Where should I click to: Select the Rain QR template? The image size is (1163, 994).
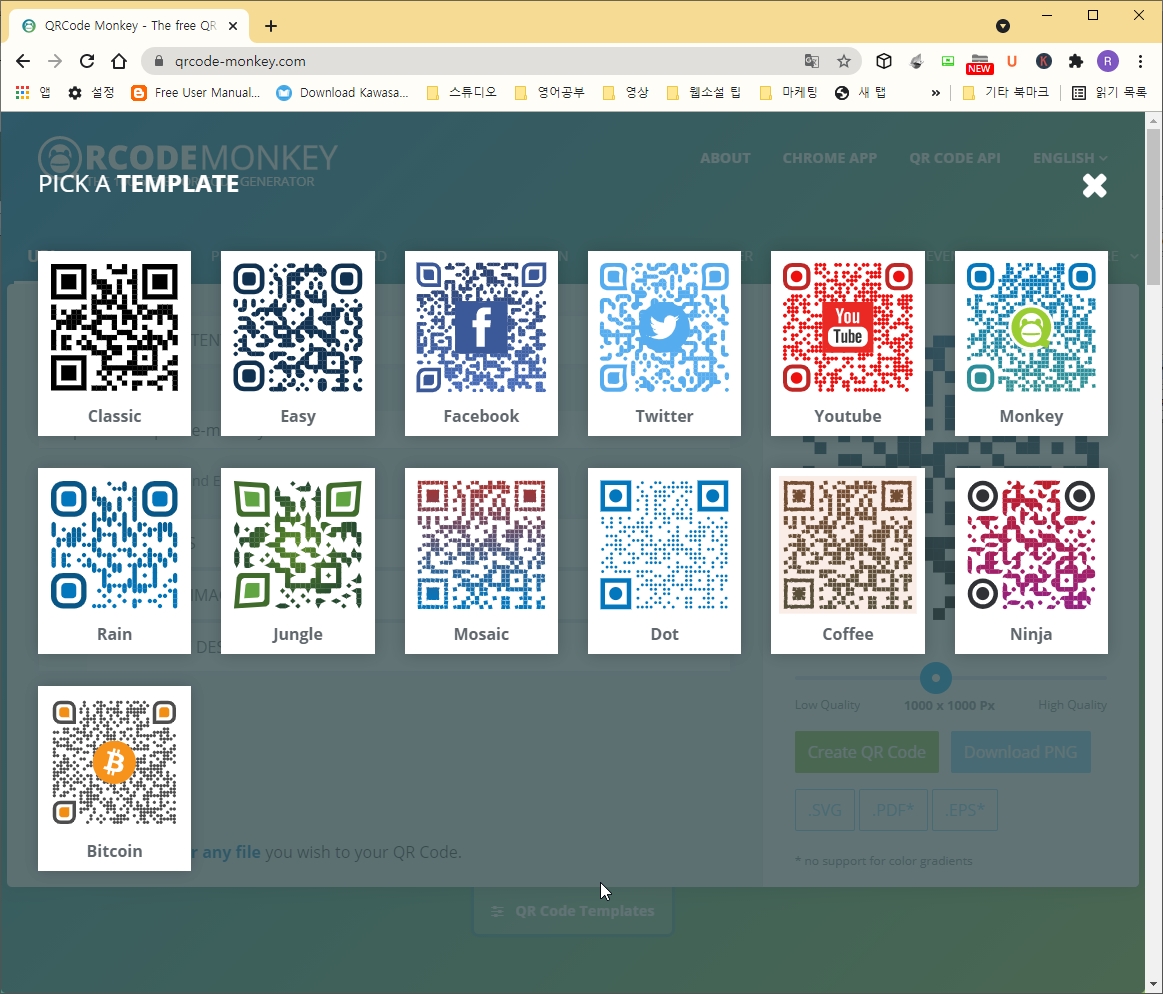(114, 561)
